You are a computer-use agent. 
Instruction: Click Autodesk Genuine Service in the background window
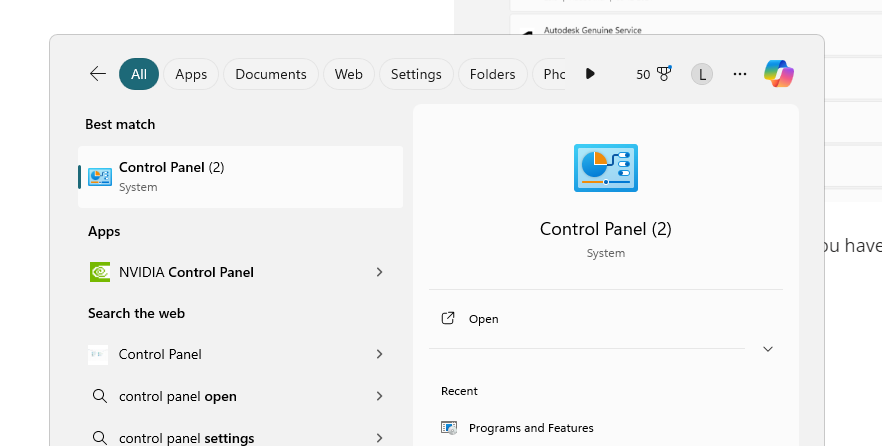pyautogui.click(x=592, y=30)
